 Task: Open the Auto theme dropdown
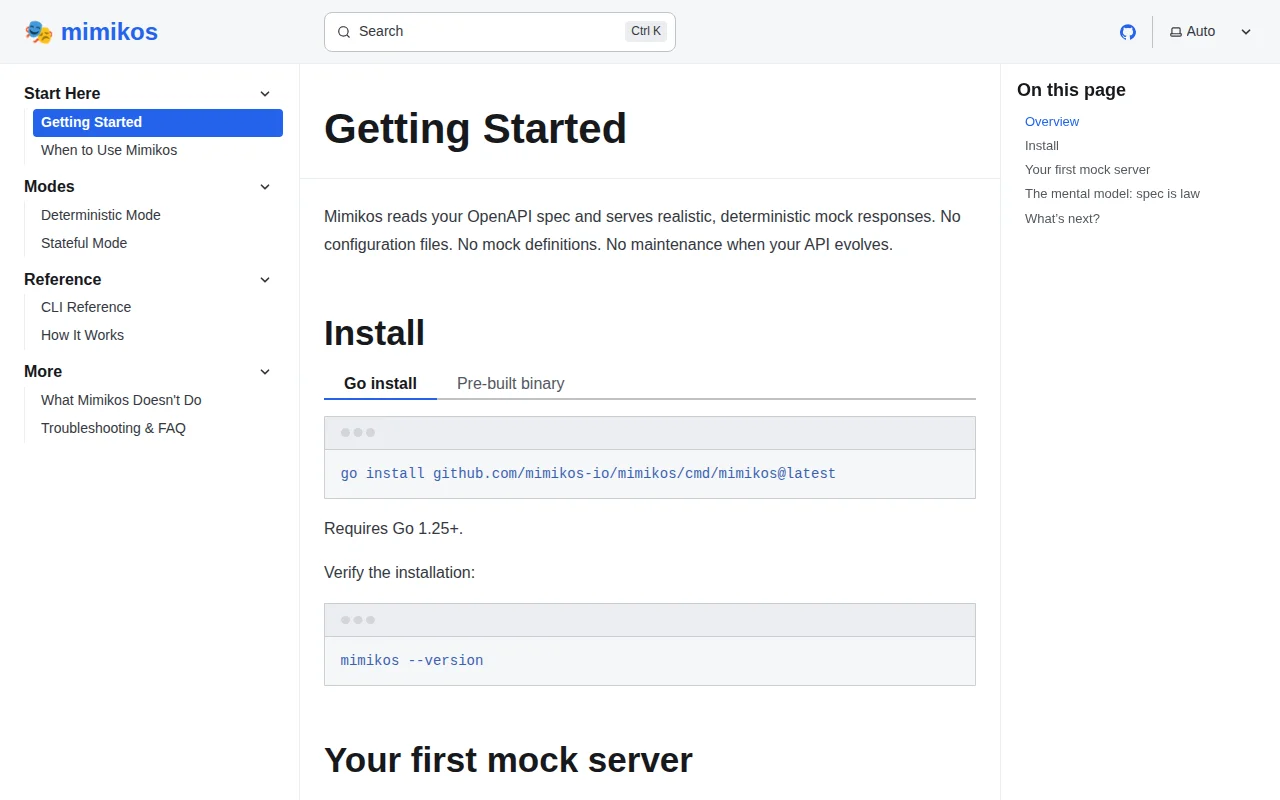(1211, 32)
